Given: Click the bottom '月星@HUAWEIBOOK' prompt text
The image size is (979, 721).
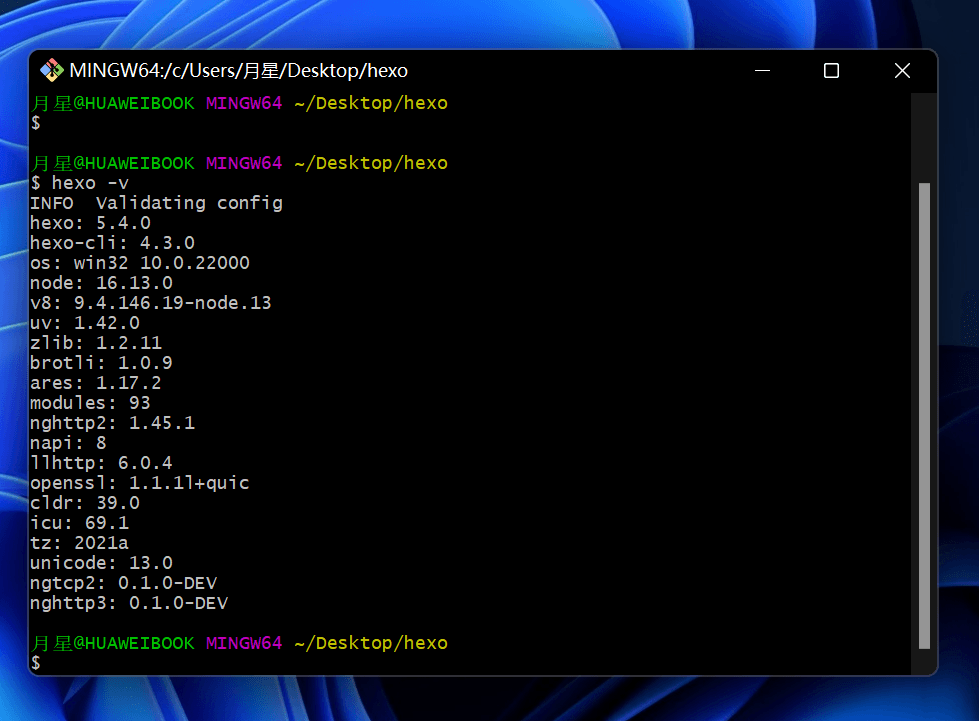Looking at the screenshot, I should pyautogui.click(x=113, y=643).
